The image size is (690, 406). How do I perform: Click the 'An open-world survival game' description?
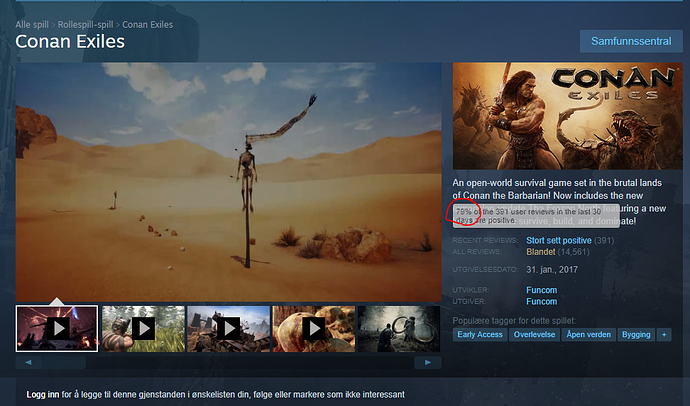pyautogui.click(x=559, y=201)
